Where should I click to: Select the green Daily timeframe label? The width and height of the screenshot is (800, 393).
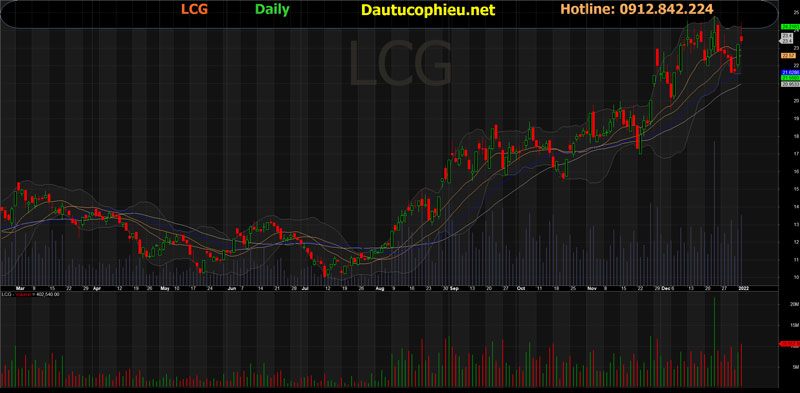(272, 9)
